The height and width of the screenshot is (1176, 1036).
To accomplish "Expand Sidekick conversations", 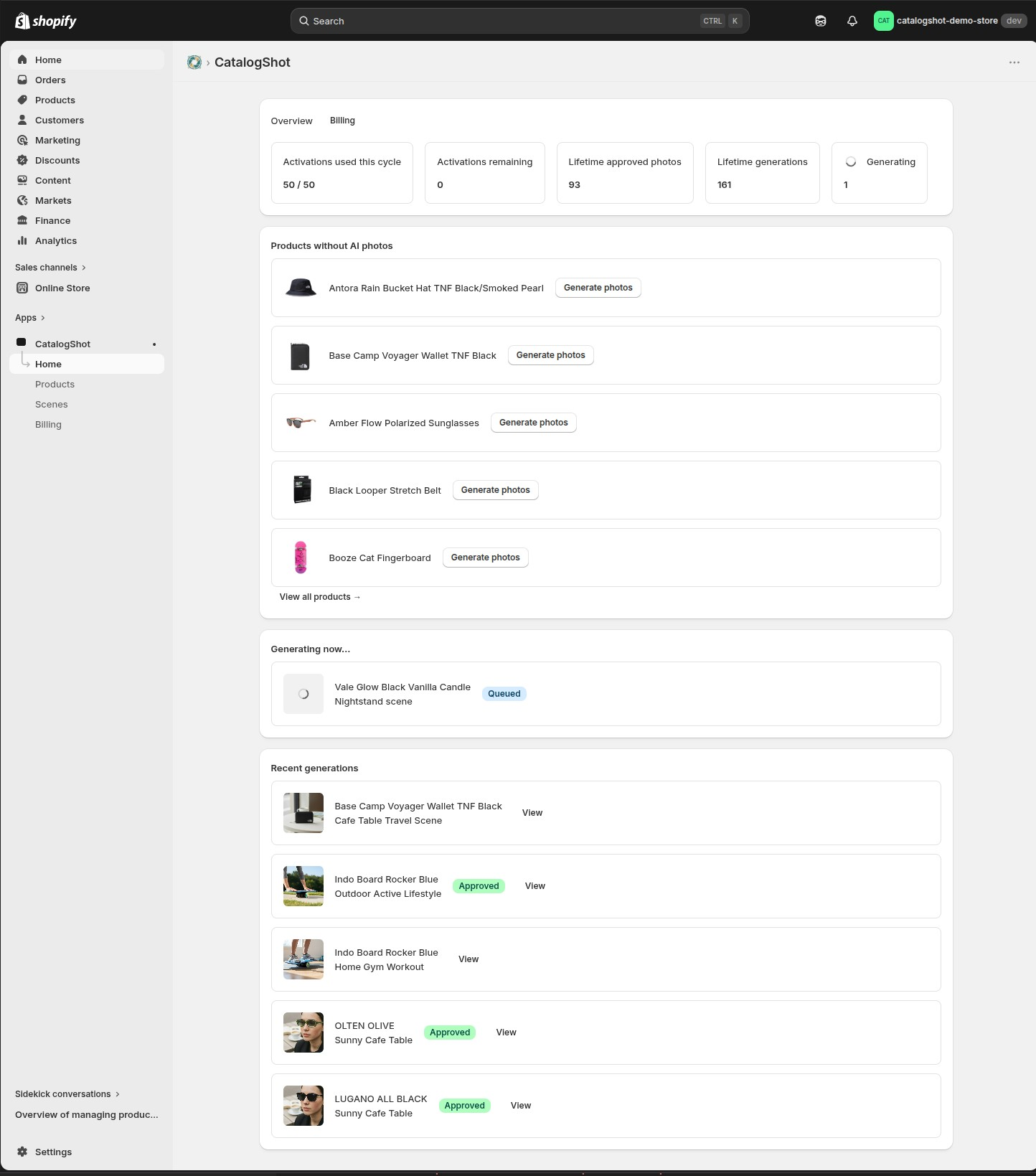I will coord(67,1094).
